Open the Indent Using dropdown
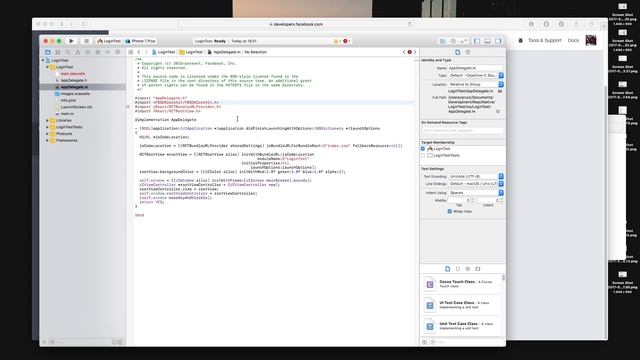Screen dimensions: 640x360 pyautogui.click(x=476, y=193)
